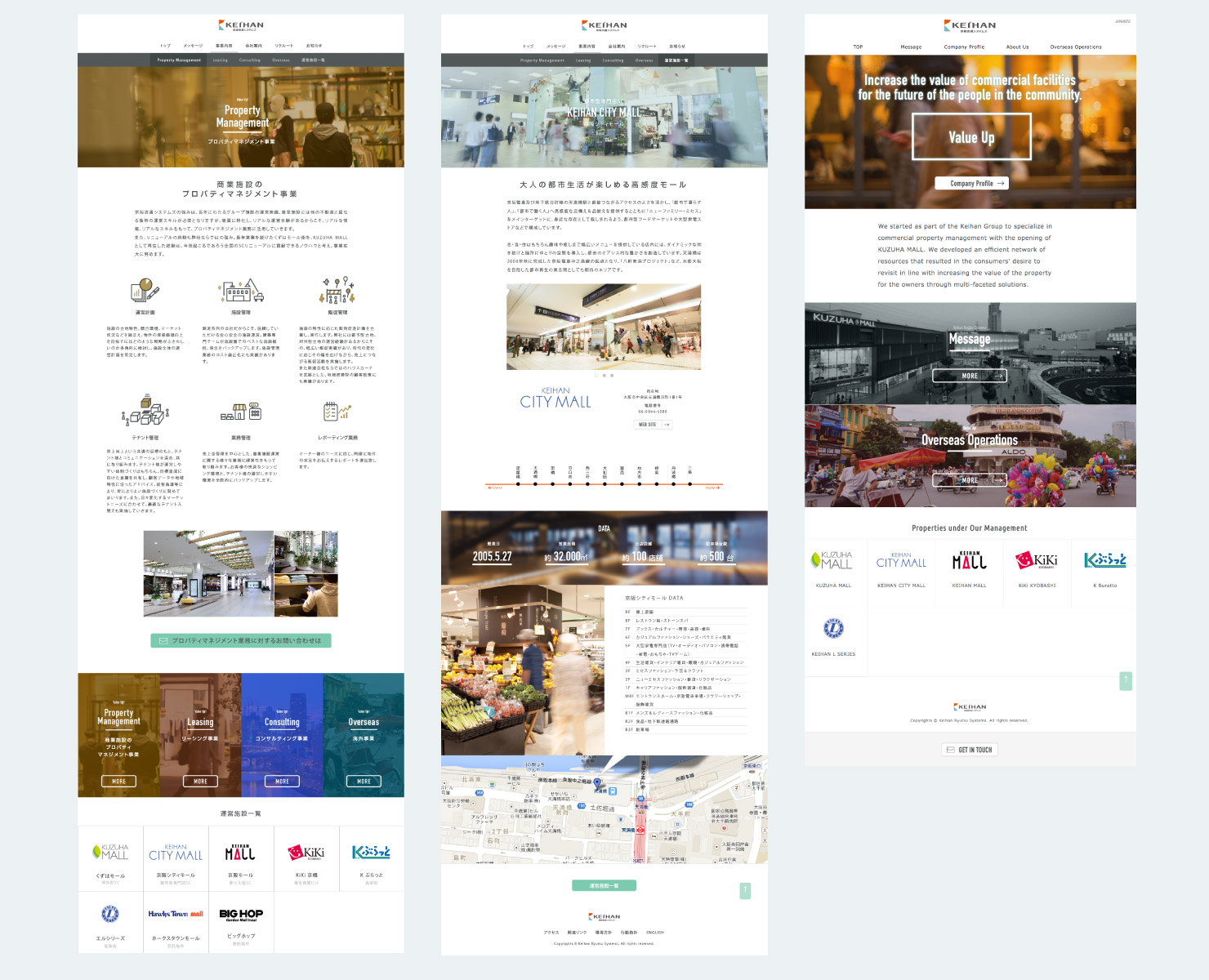Click the 三条 station dot on line
The width and height of the screenshot is (1209, 980).
pyautogui.click(x=690, y=484)
